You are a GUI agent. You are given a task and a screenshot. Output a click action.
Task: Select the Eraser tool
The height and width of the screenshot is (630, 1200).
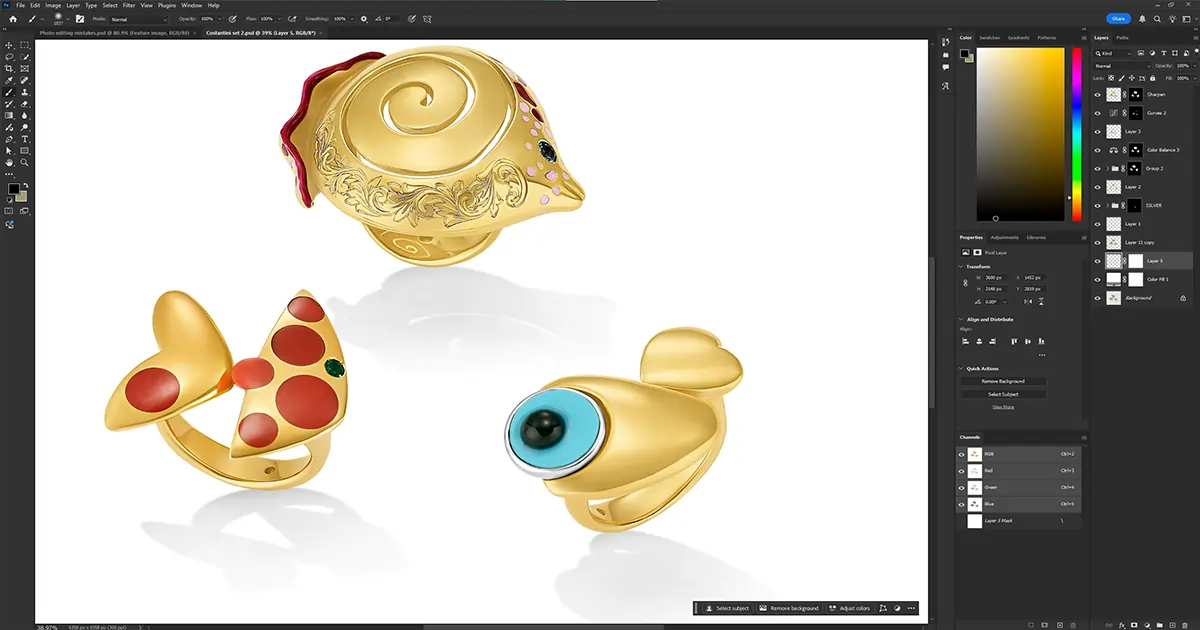coord(24,103)
